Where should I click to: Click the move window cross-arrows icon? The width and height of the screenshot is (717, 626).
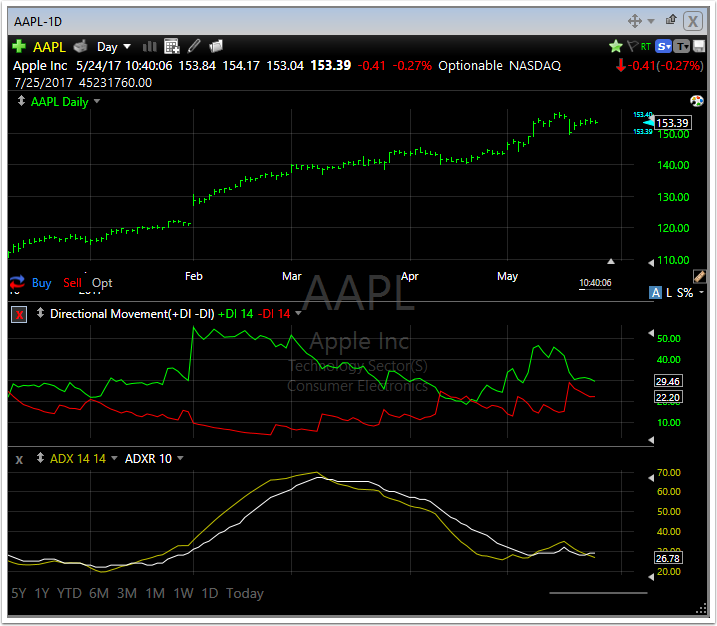(635, 21)
